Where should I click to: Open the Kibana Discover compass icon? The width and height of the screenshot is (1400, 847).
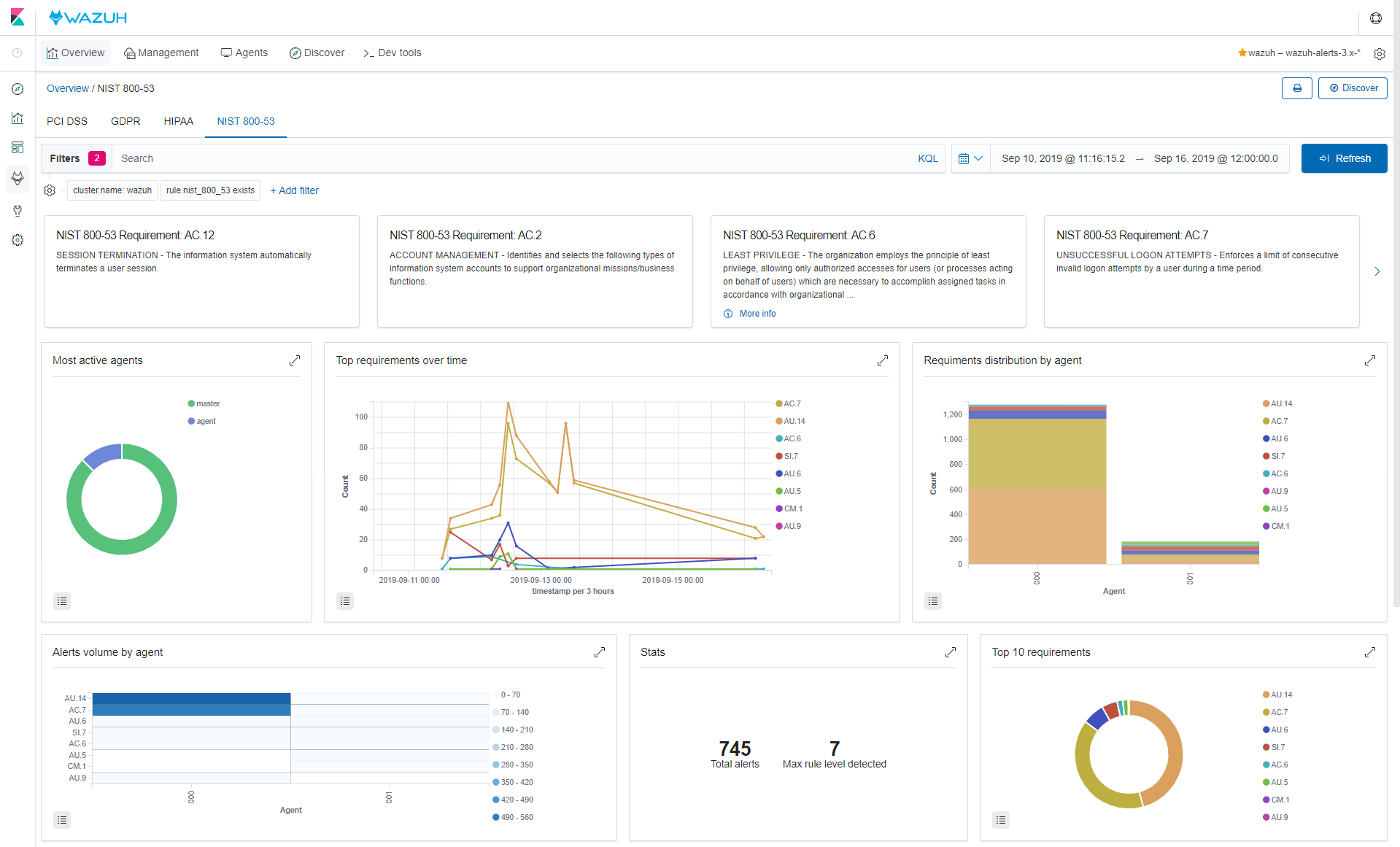coord(18,89)
